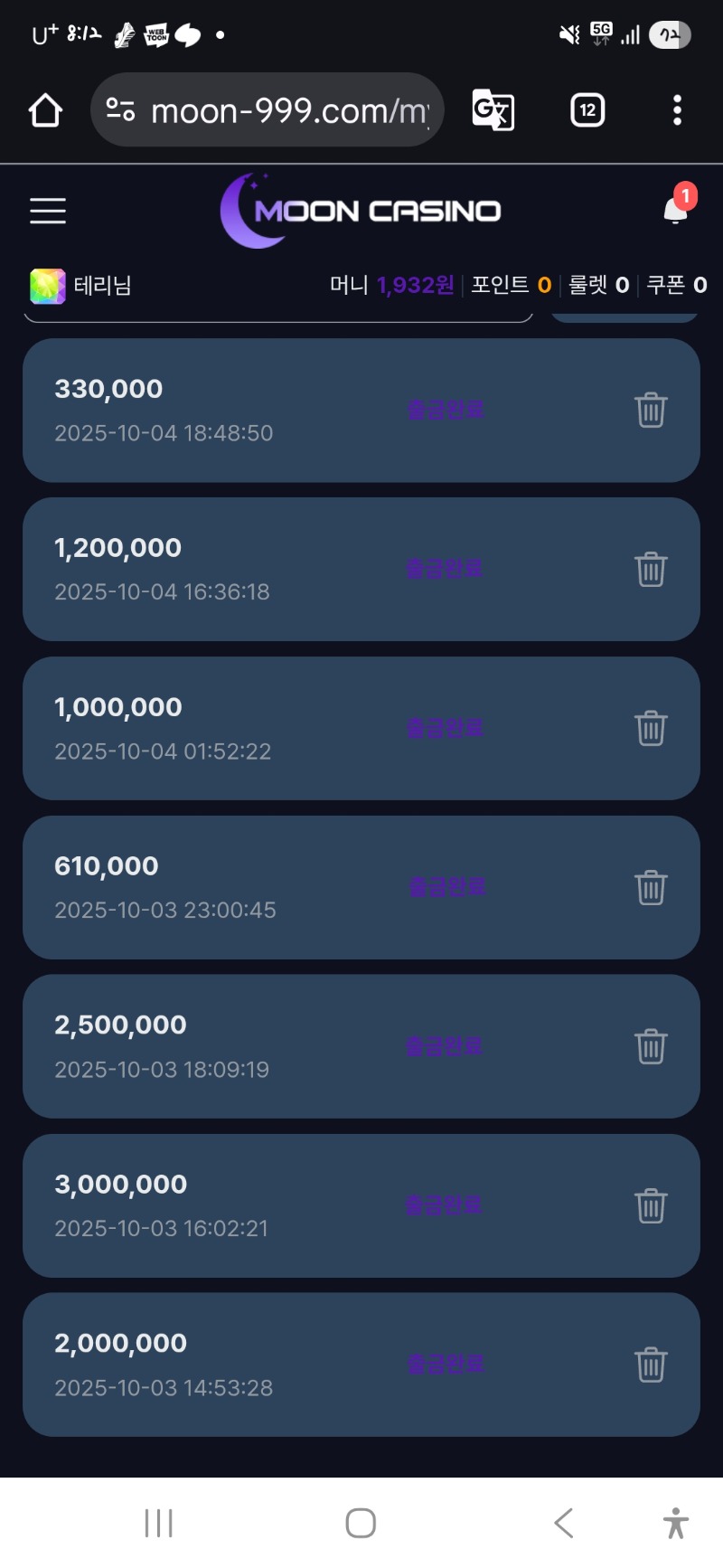
Task: Open browser home page
Action: 45,110
